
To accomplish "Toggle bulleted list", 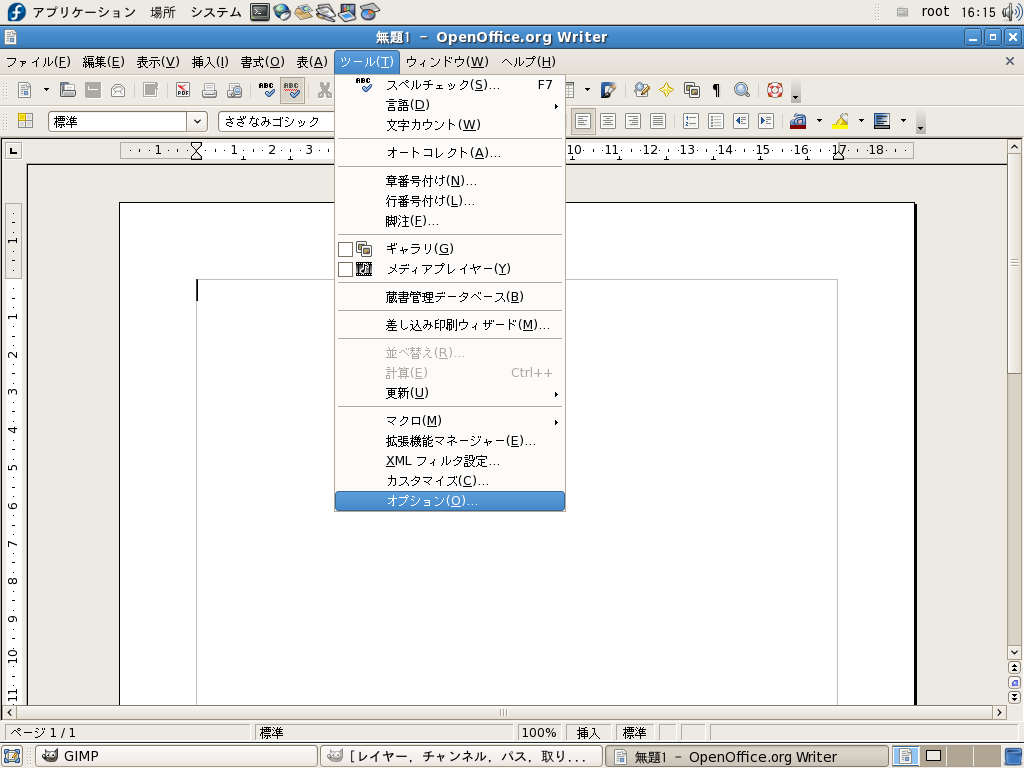I will [716, 121].
